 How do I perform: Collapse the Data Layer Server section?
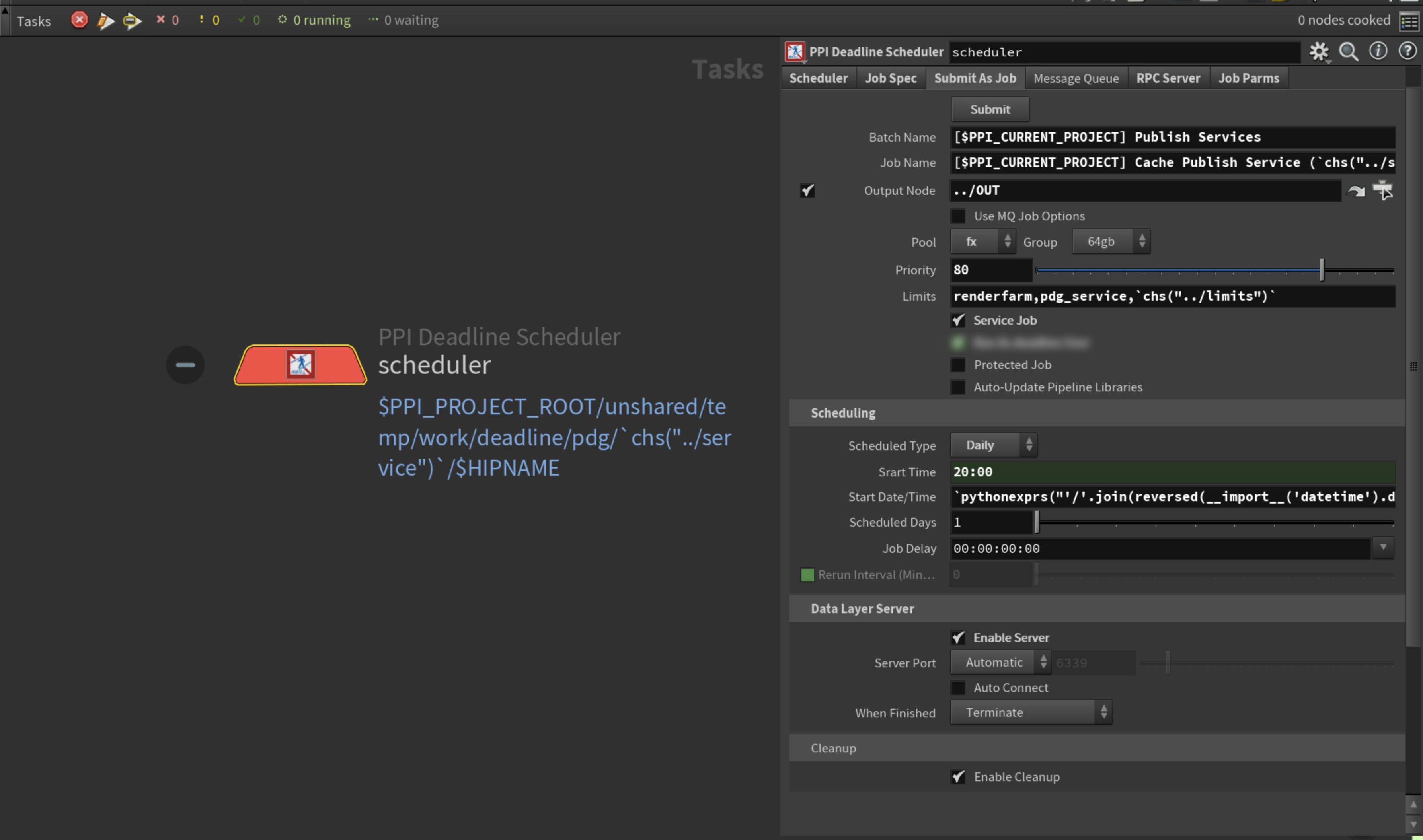coord(1097,609)
